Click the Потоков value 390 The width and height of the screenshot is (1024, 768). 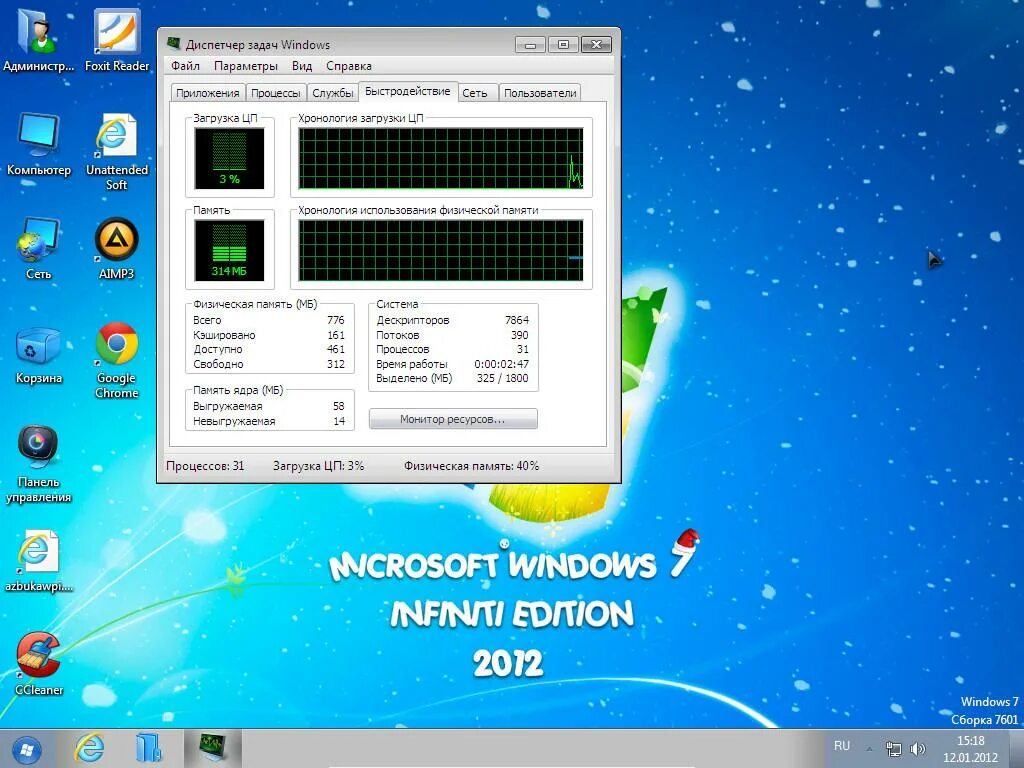tap(520, 335)
